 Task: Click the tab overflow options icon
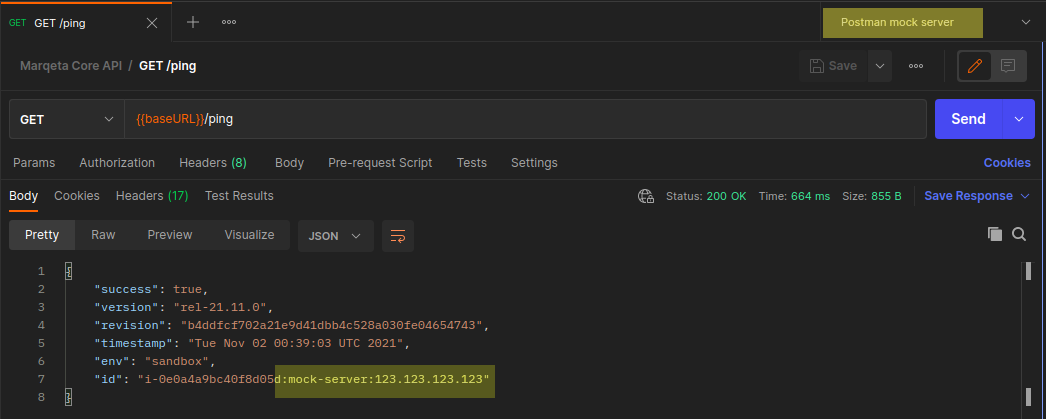(229, 22)
